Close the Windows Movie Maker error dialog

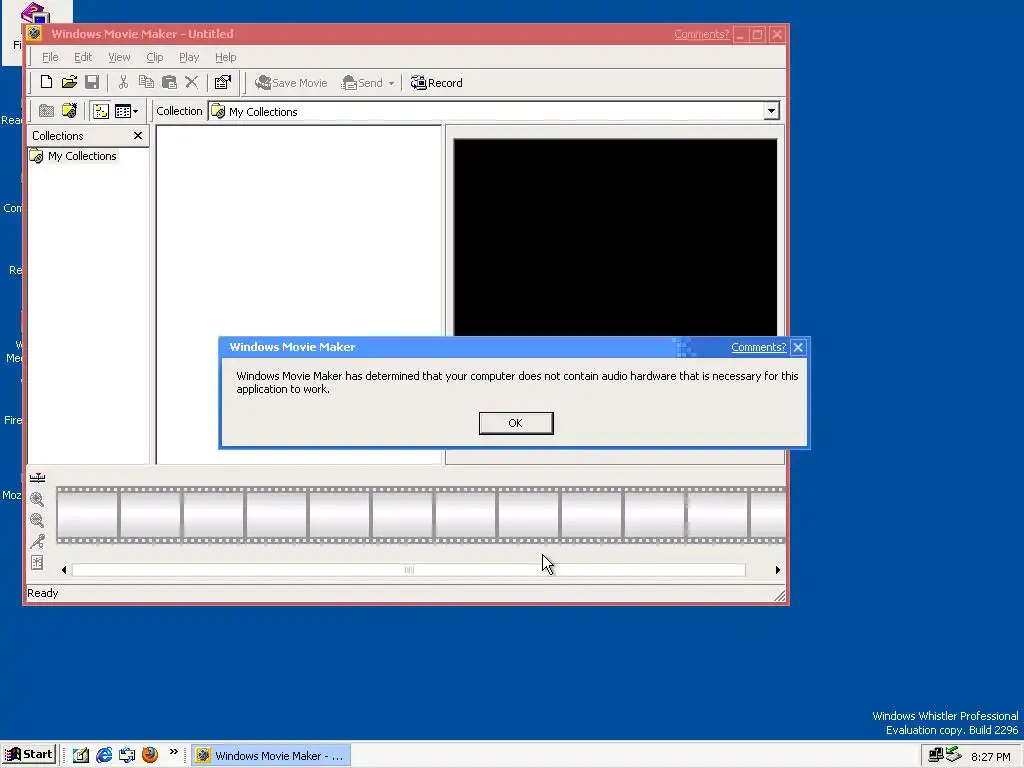797,347
